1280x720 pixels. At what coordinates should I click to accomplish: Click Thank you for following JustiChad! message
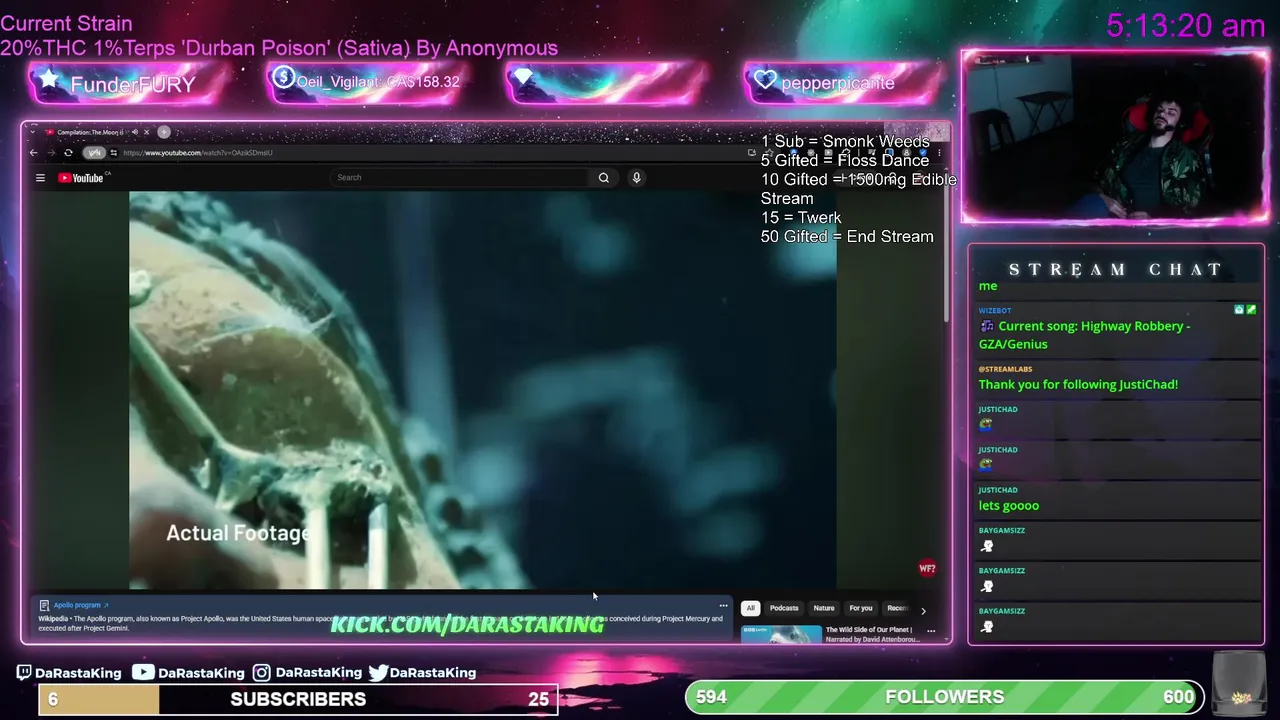(1078, 384)
